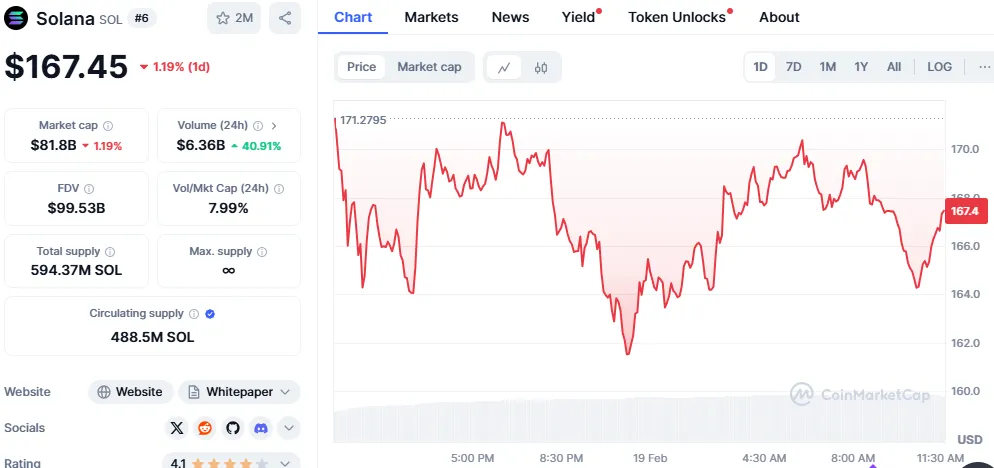Enable LOG scale on the chart
Image resolution: width=994 pixels, height=468 pixels.
(939, 67)
